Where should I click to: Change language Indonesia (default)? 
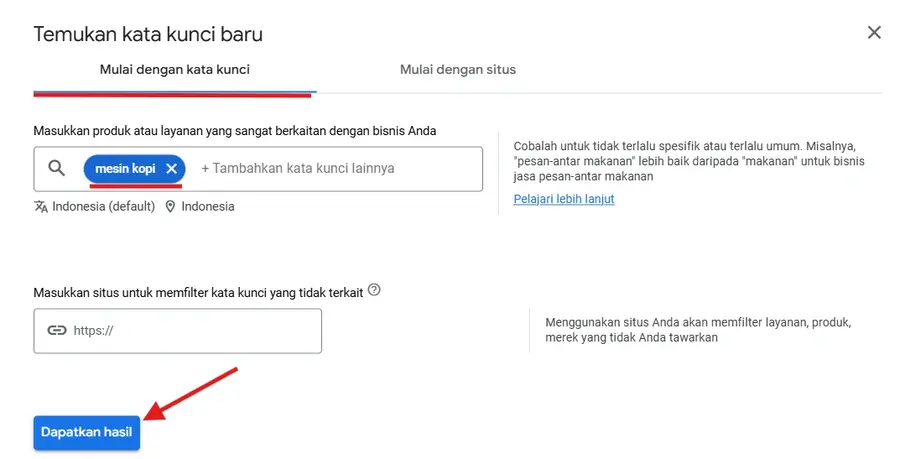[103, 207]
